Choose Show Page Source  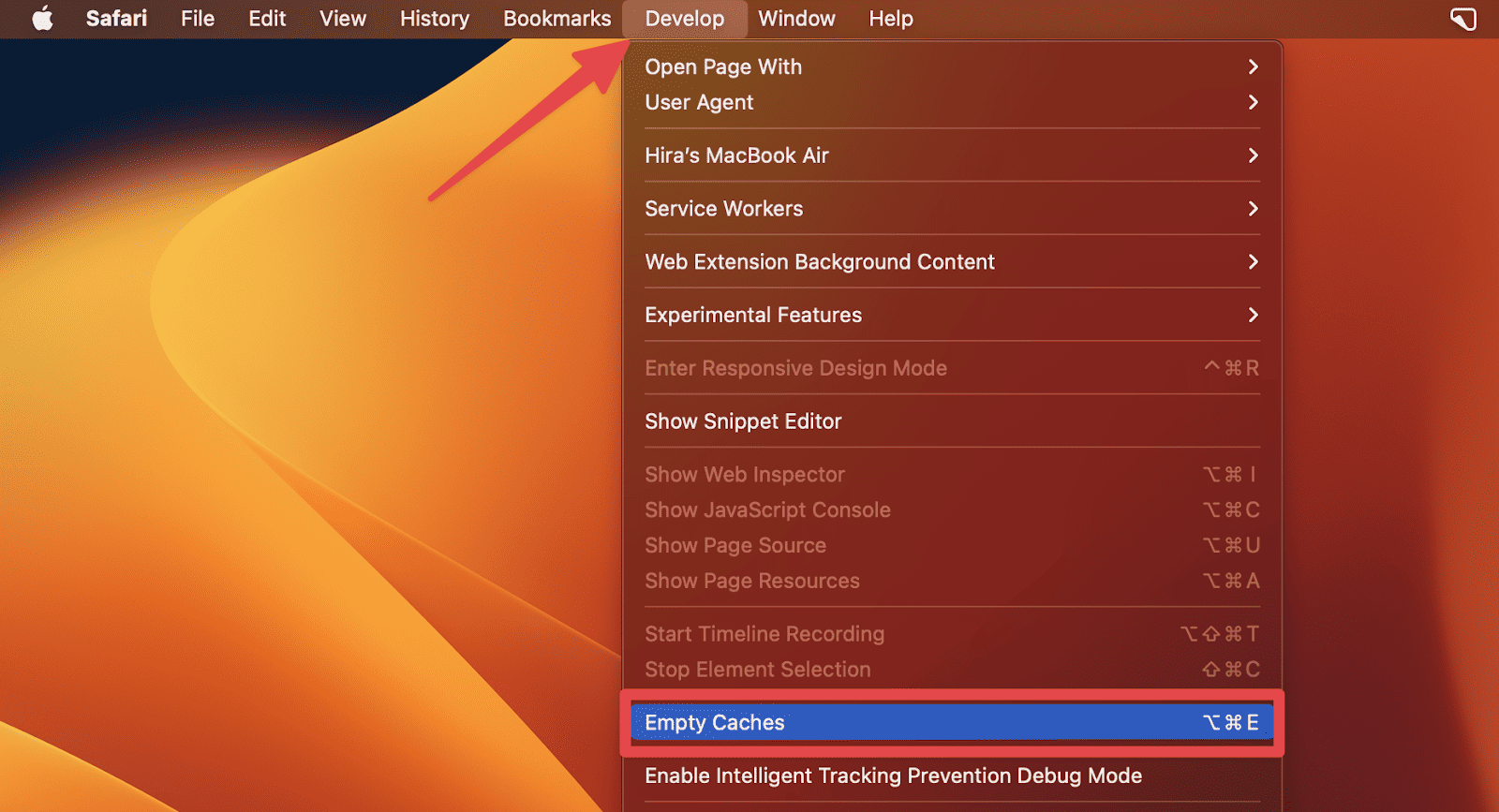[x=952, y=546]
